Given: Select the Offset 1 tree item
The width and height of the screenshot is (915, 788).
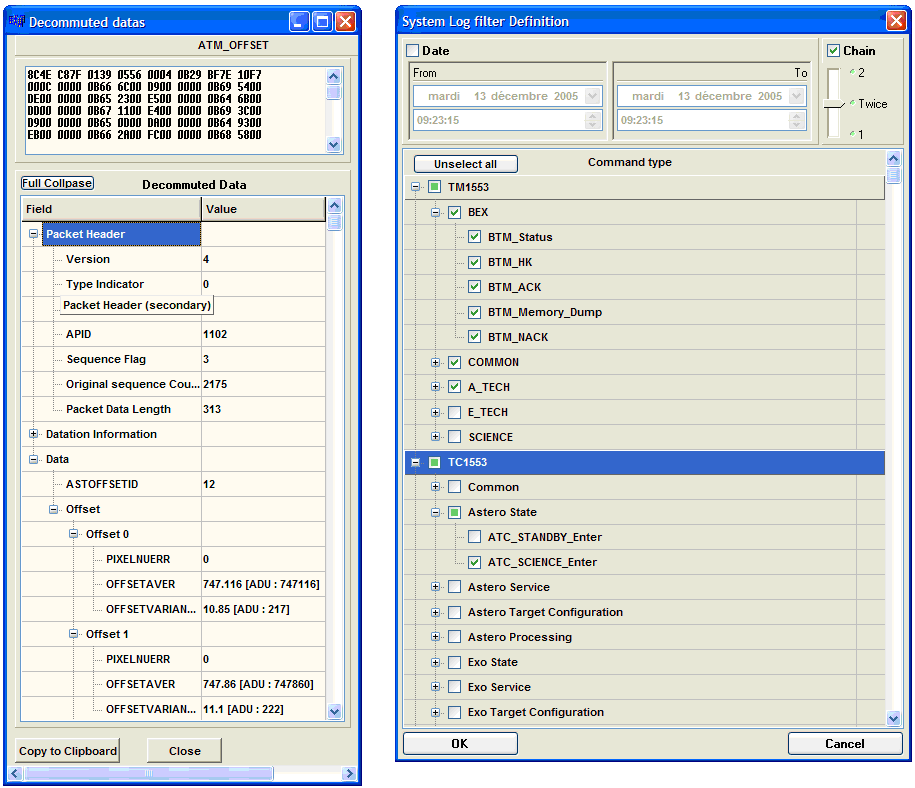Looking at the screenshot, I should [x=107, y=634].
